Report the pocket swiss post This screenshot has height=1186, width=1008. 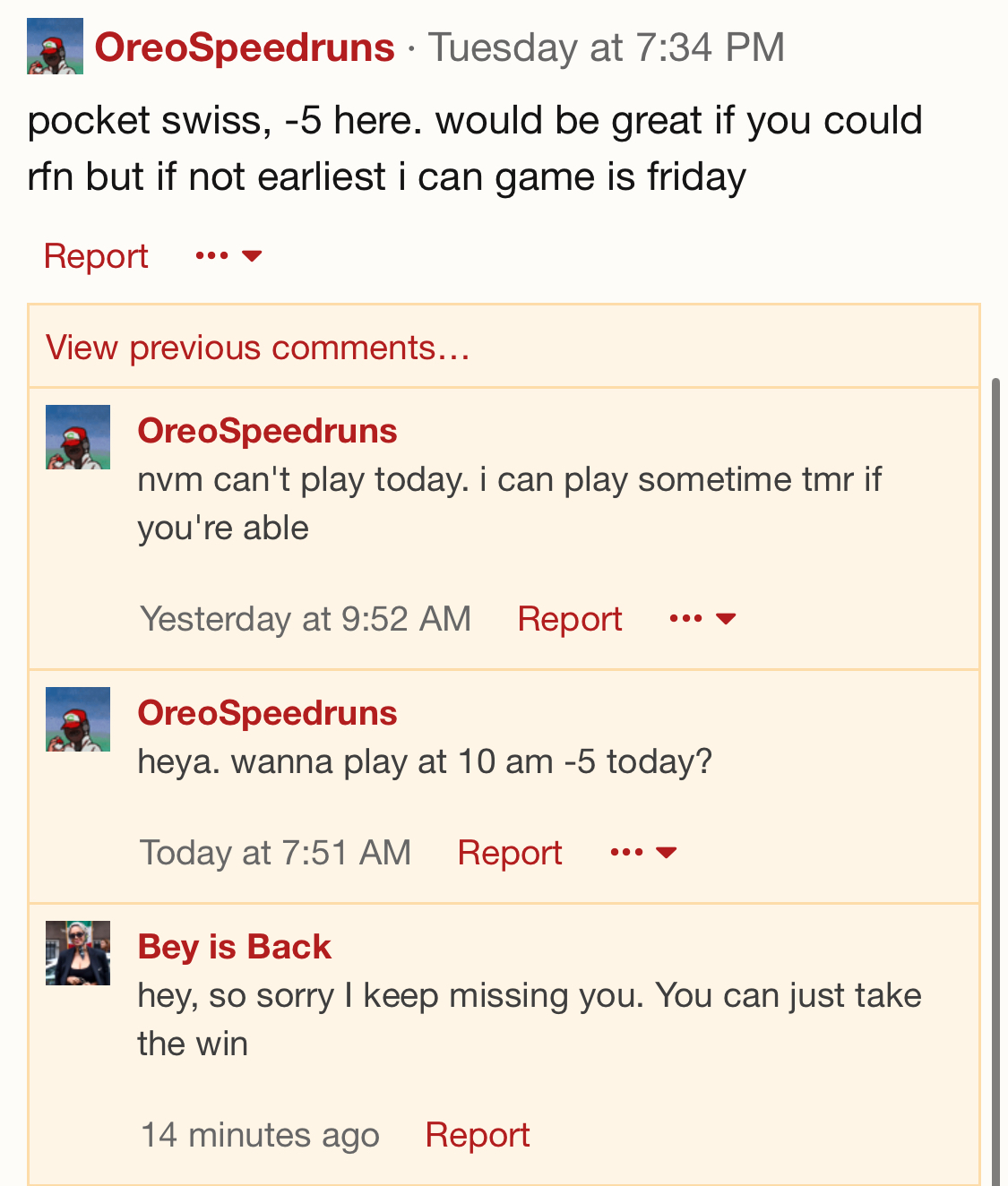click(x=96, y=256)
